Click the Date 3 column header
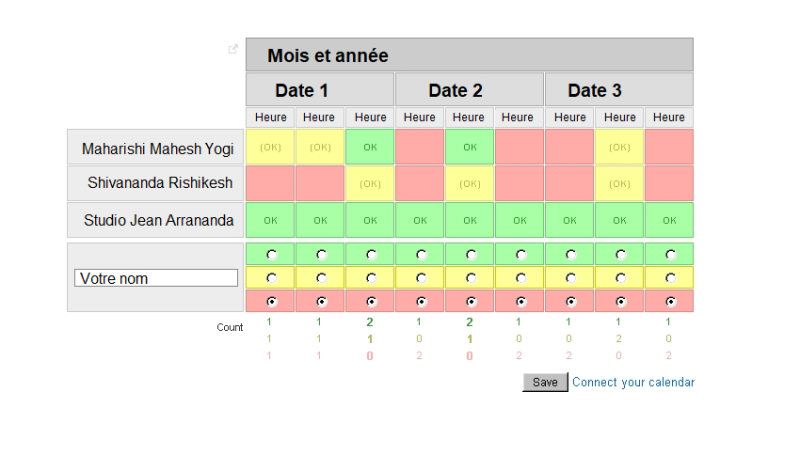The width and height of the screenshot is (800, 470). (x=595, y=90)
